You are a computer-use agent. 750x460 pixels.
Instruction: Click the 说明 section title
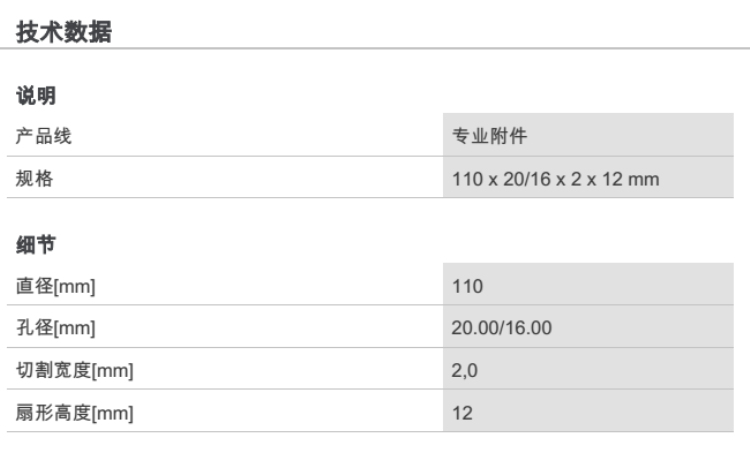point(35,97)
